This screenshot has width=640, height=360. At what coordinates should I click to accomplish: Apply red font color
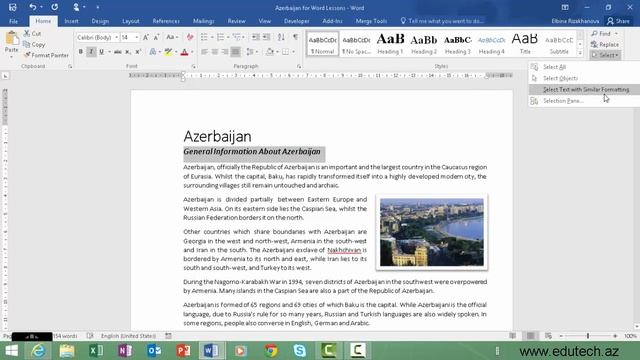pyautogui.click(x=184, y=52)
